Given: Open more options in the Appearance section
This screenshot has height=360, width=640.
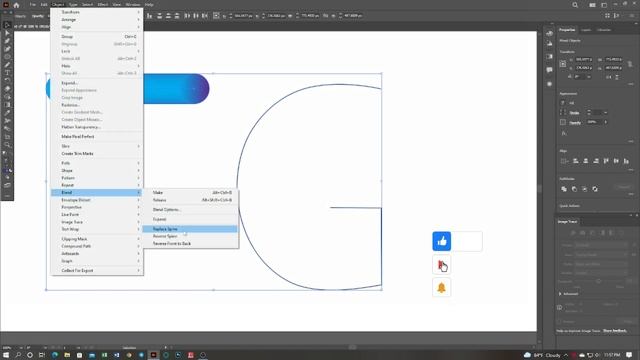Looking at the screenshot, I should pos(631,141).
